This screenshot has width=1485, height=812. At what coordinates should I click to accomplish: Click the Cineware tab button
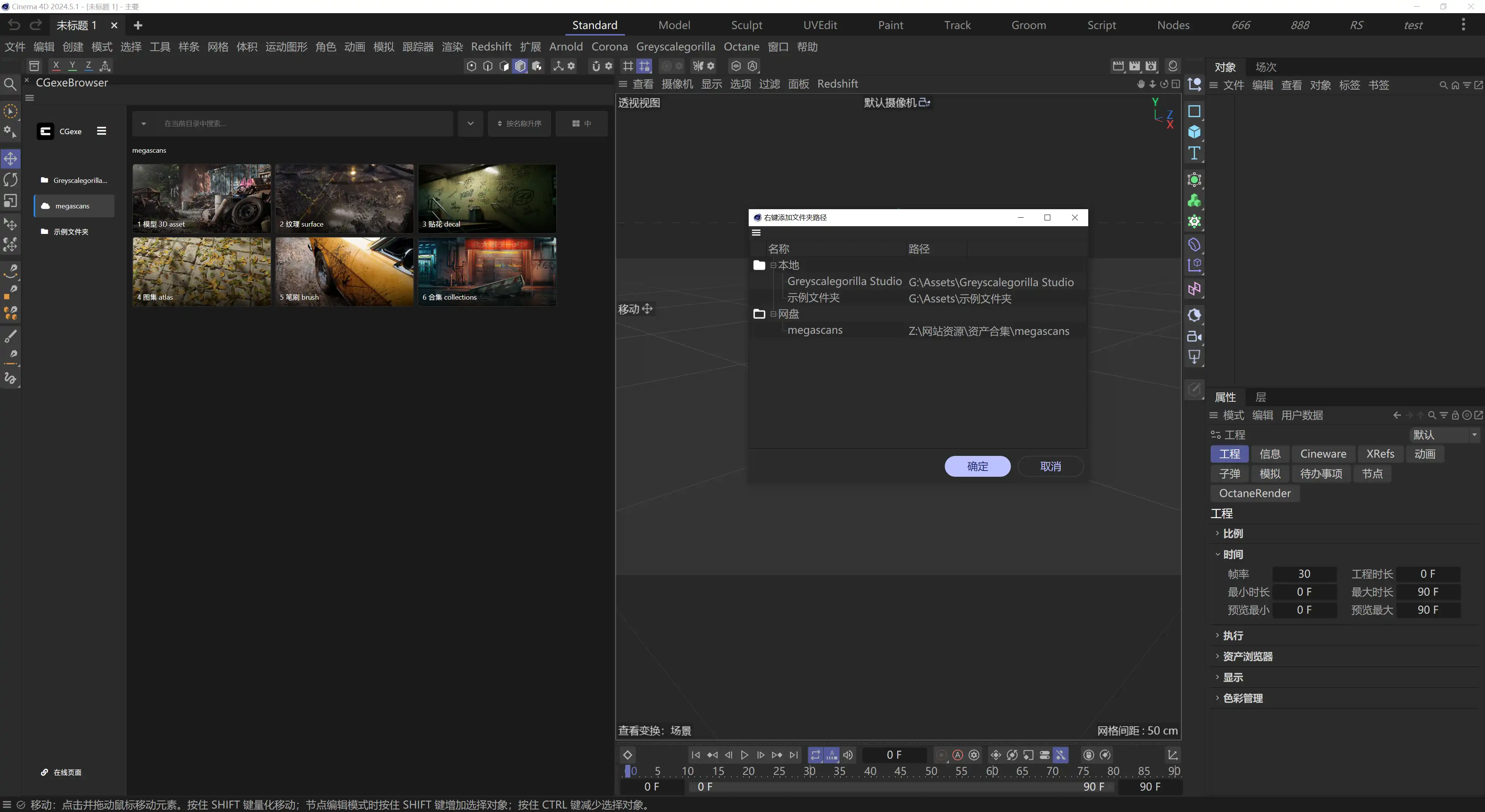point(1323,454)
